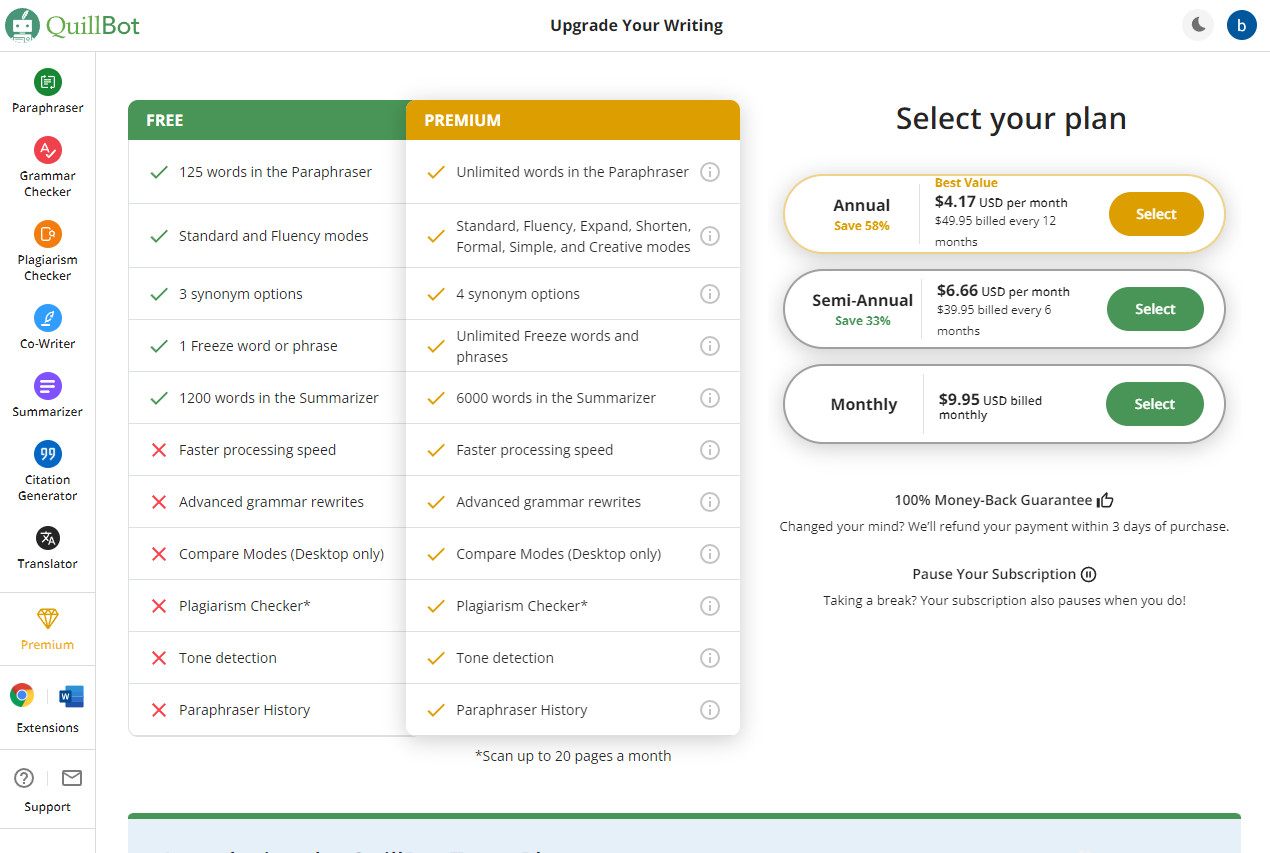The image size is (1270, 853).
Task: Click the Best Value label
Action: click(966, 183)
